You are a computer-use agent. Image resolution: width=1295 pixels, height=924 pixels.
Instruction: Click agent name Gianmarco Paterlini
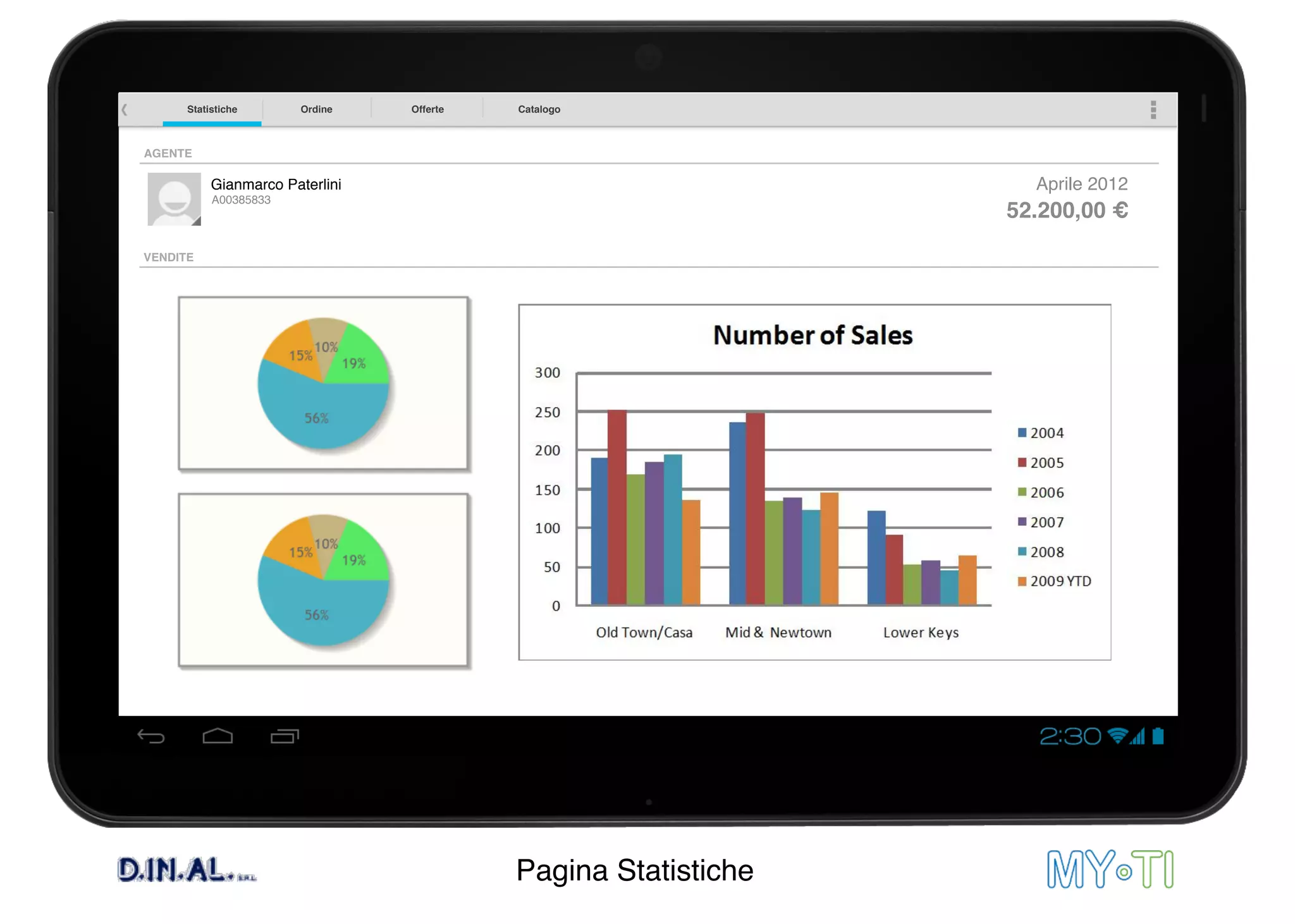pyautogui.click(x=276, y=185)
